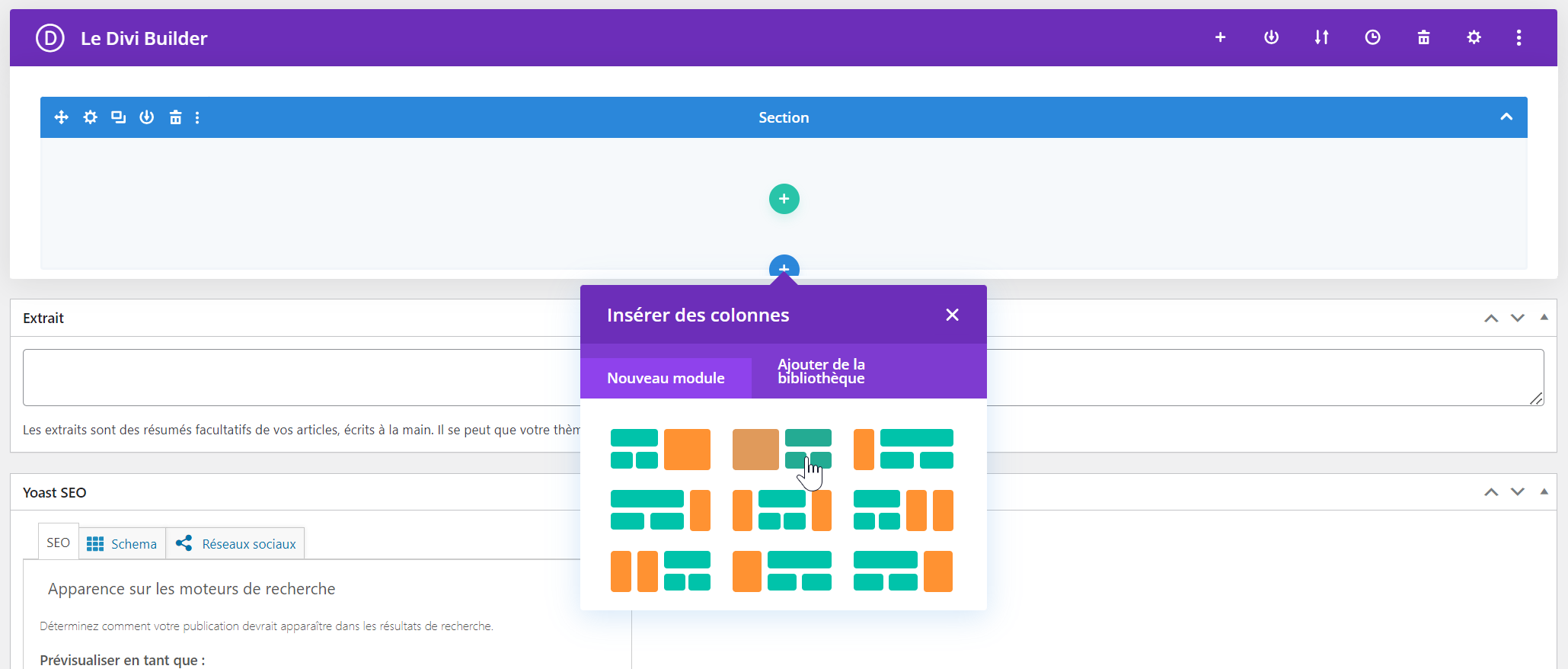Screen dimensions: 1568x669
Task: Toggle the Yoast SEO panel with its triangle
Action: [1544, 491]
